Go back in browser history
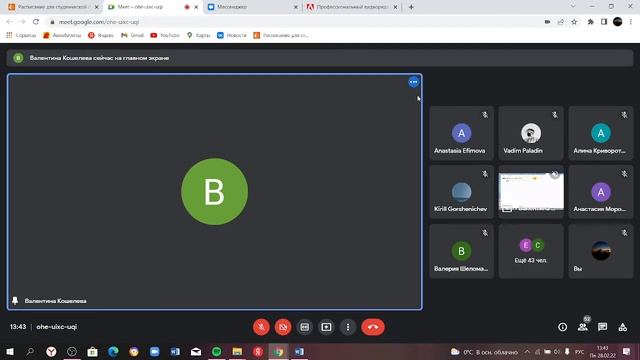 (x=9, y=22)
